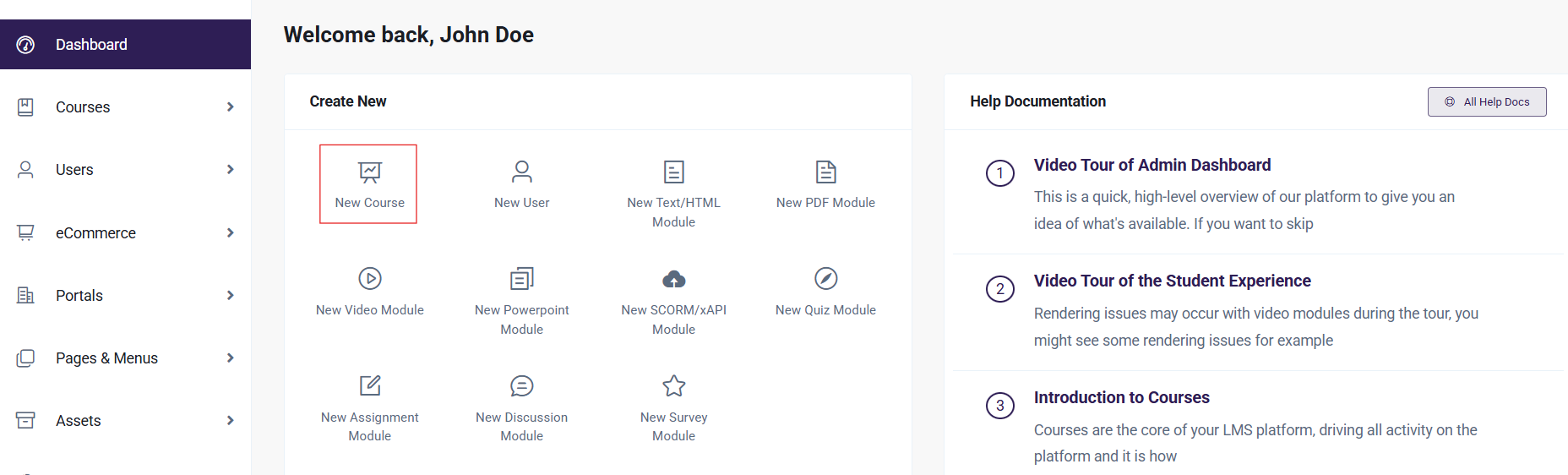Viewport: 1568px width, 475px height.
Task: Select the New Powerpoint Module icon
Action: [522, 278]
